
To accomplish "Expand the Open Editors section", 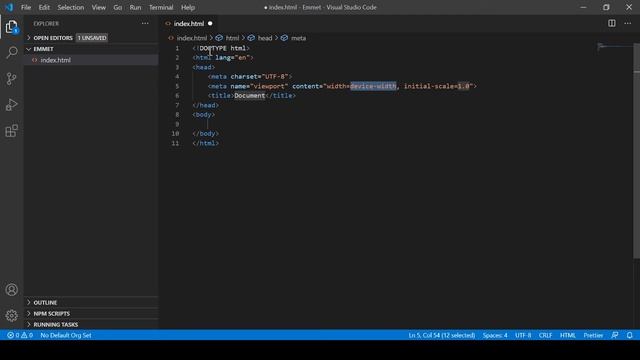I will tap(91, 38).
